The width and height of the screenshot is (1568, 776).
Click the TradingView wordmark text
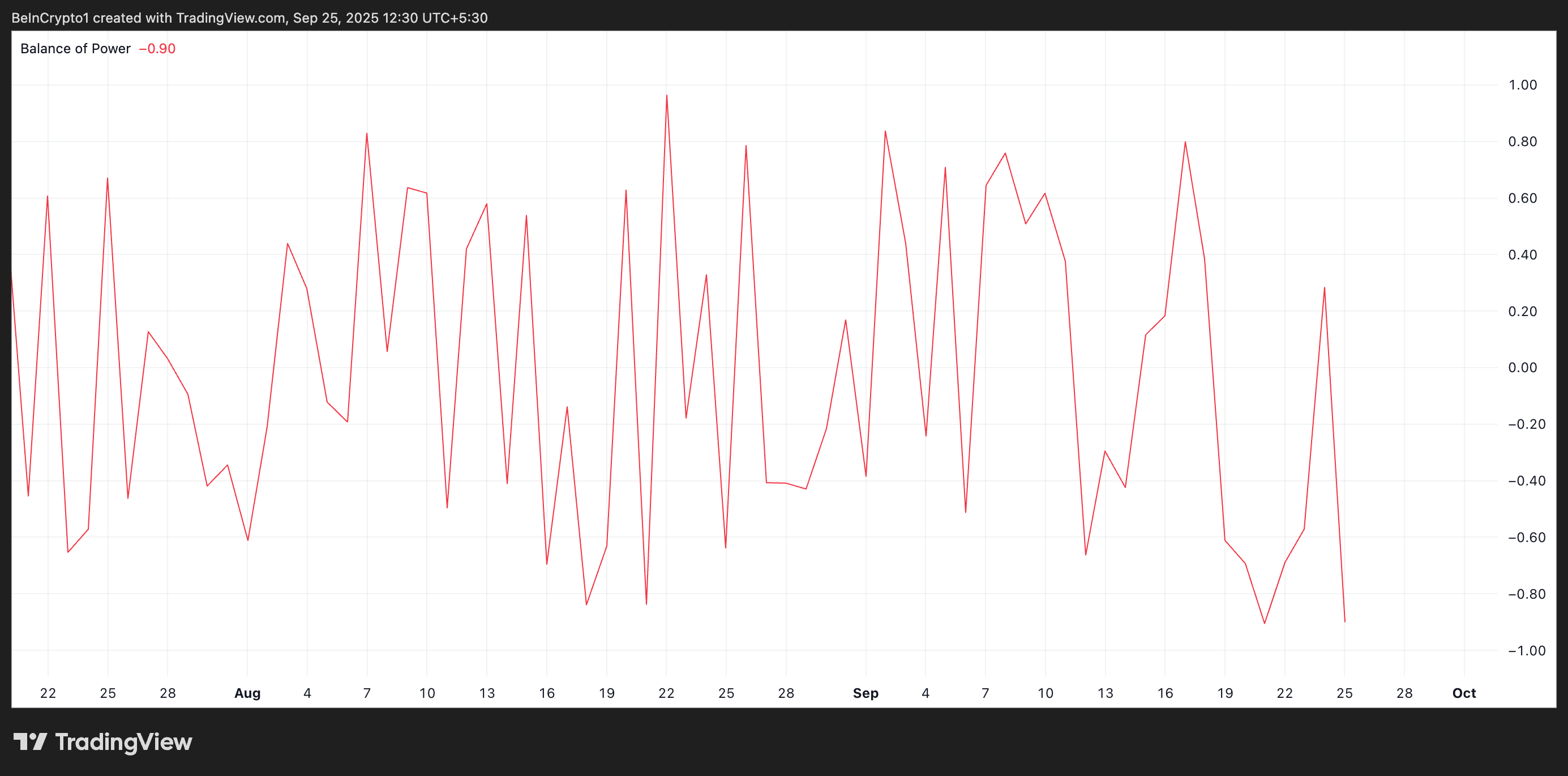tap(123, 742)
